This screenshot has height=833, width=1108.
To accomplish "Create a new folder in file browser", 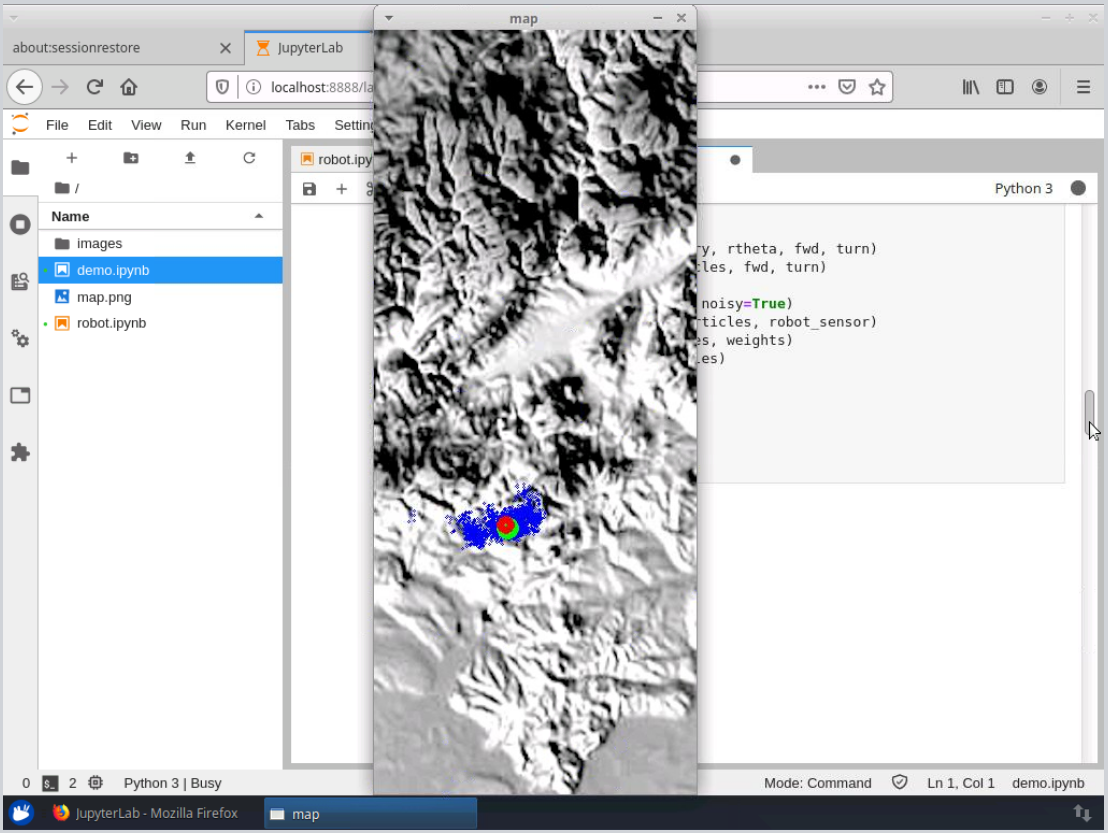I will (131, 158).
